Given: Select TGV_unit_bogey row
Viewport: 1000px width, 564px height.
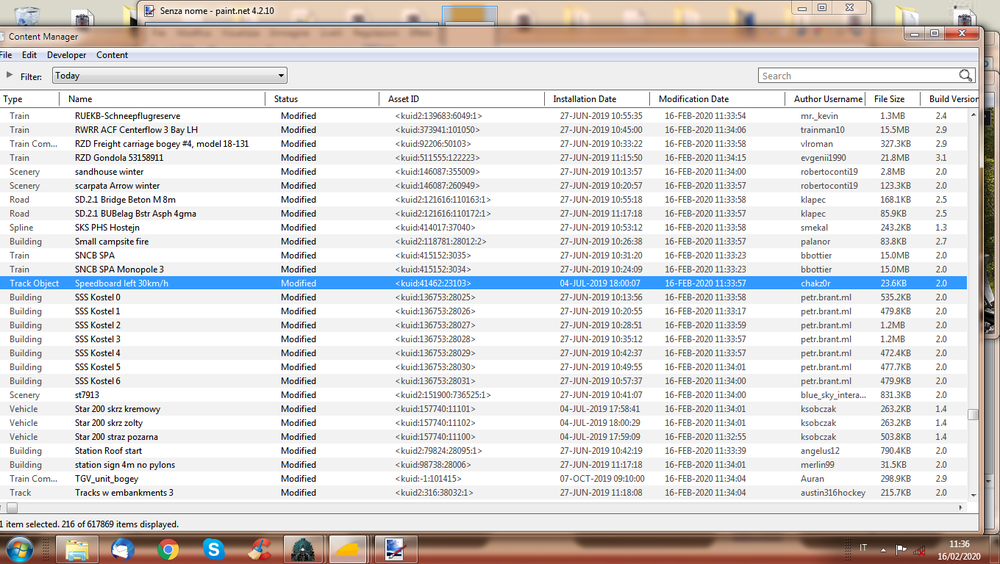Looking at the screenshot, I should [x=483, y=479].
